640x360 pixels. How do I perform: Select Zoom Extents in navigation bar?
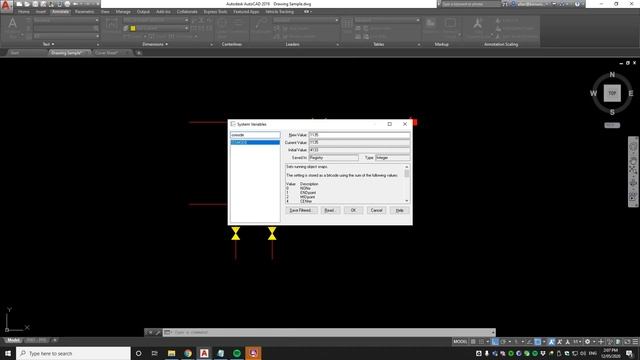tap(633, 169)
